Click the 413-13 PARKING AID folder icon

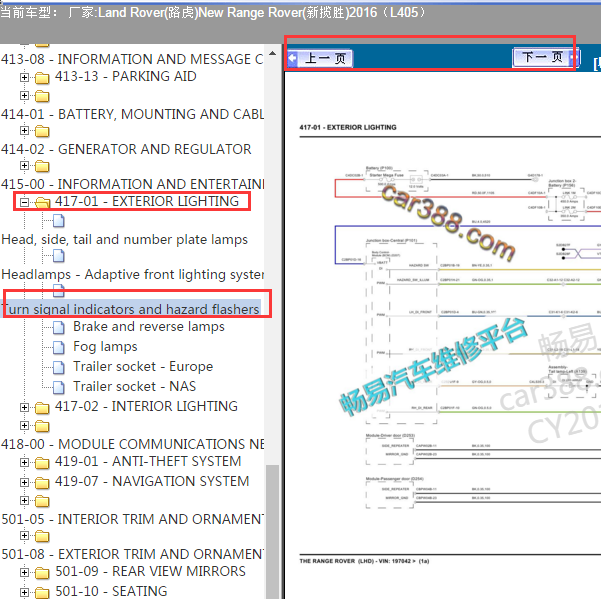point(42,78)
